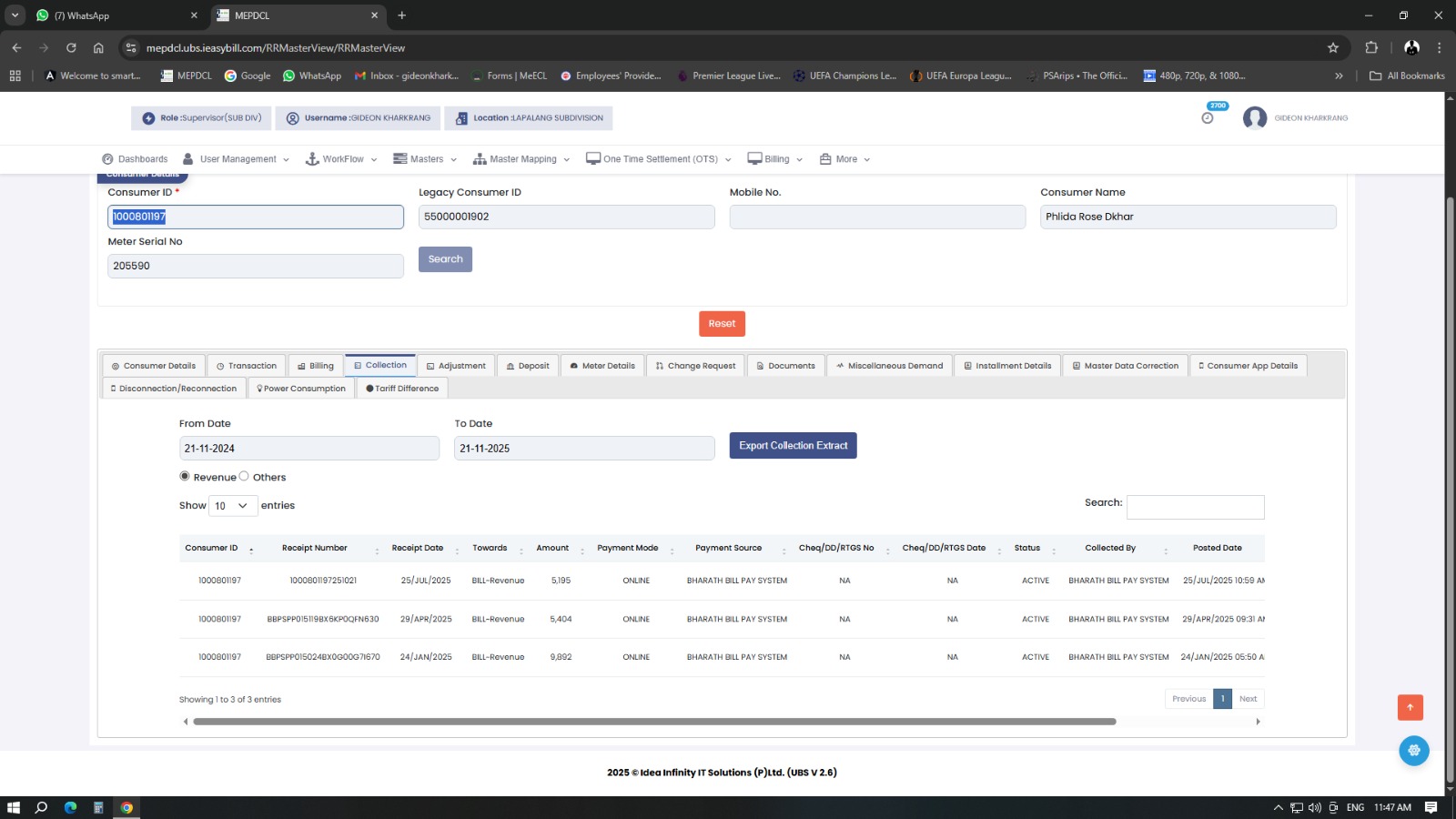Switch to the Meter Details tab
Image resolution: width=1456 pixels, height=819 pixels.
click(602, 366)
